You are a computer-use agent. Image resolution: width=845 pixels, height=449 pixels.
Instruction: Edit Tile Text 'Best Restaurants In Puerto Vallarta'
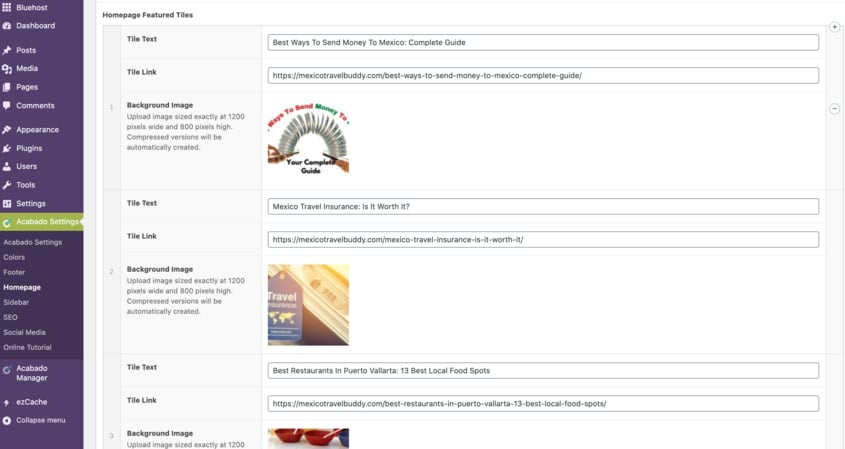[543, 371]
